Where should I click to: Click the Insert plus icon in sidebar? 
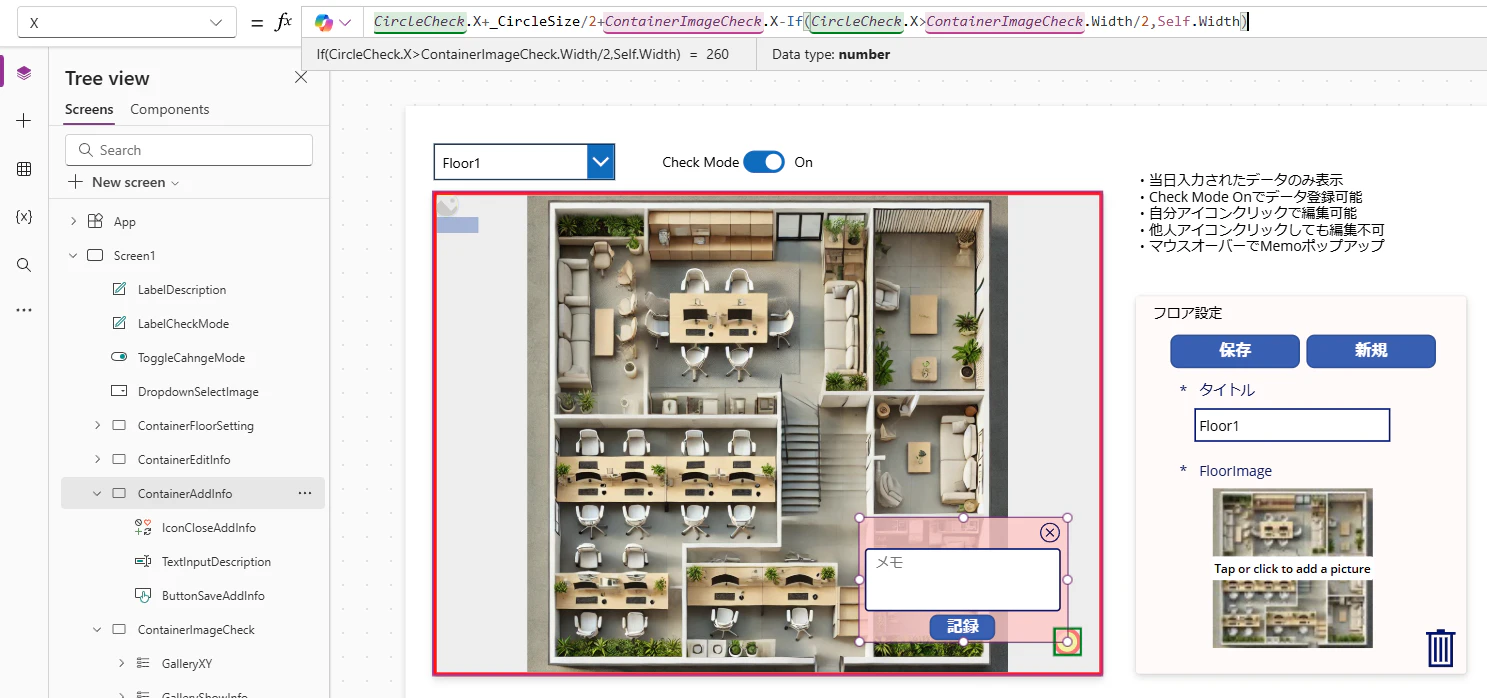pyautogui.click(x=24, y=120)
